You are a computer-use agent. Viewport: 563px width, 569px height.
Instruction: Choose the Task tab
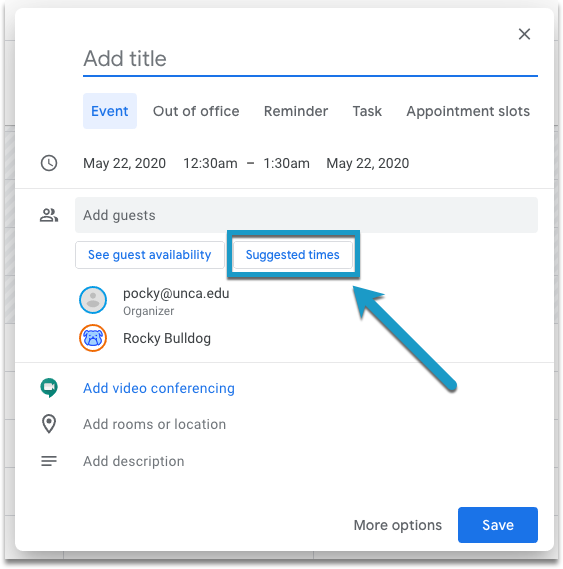coord(367,111)
